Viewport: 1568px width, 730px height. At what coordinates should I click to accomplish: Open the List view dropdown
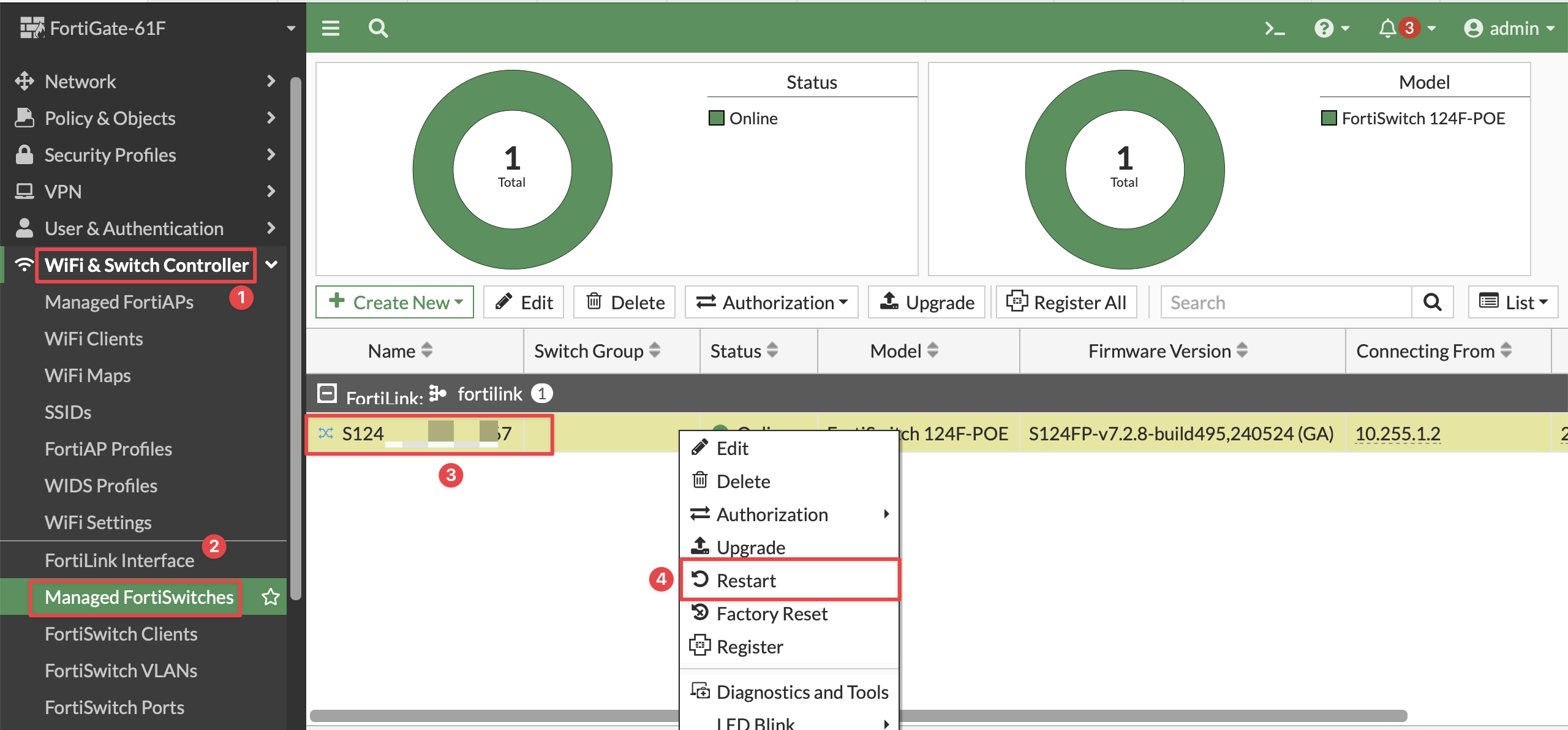pos(1513,302)
